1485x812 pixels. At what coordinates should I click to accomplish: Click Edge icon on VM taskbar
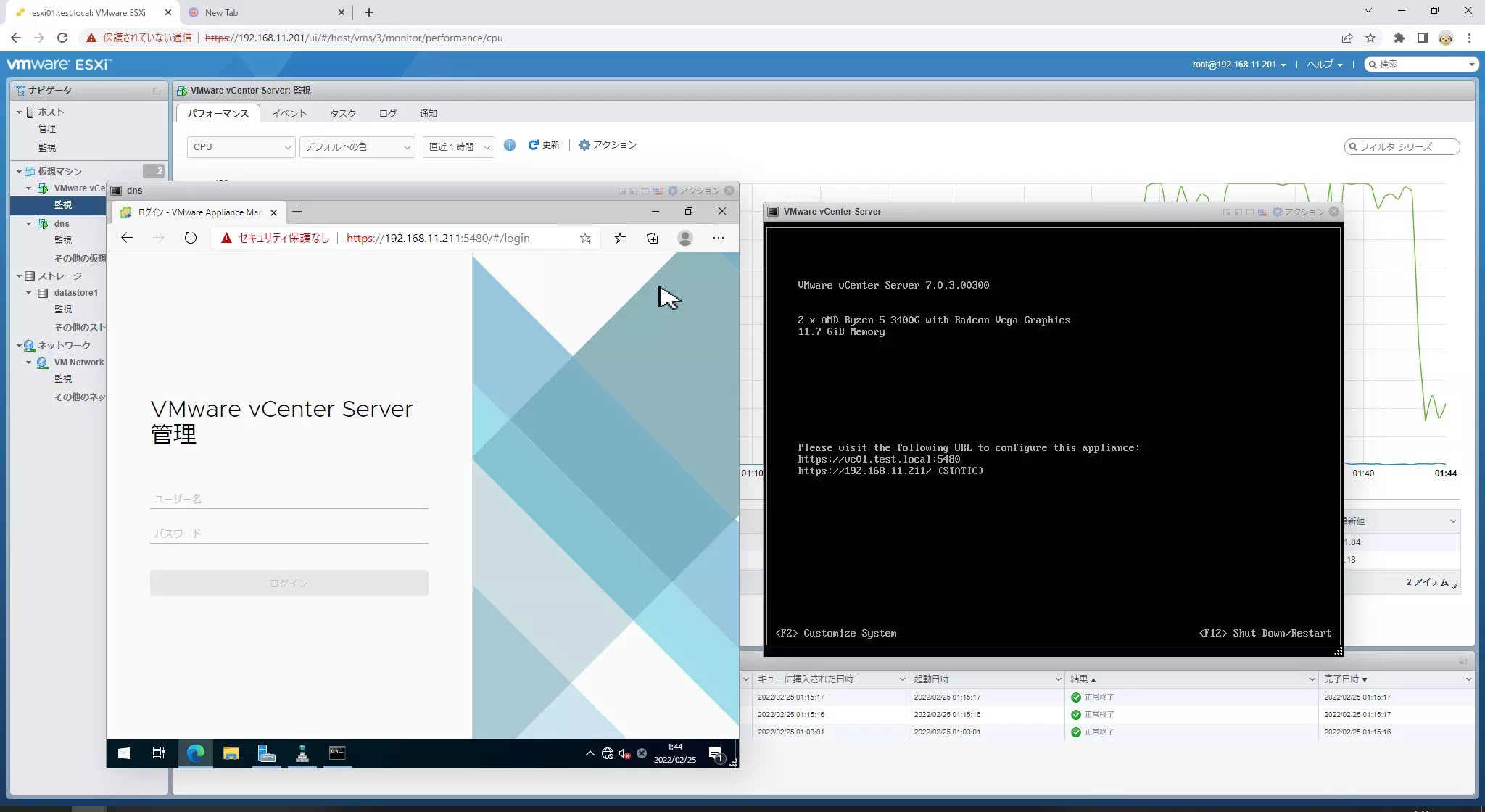[x=195, y=753]
